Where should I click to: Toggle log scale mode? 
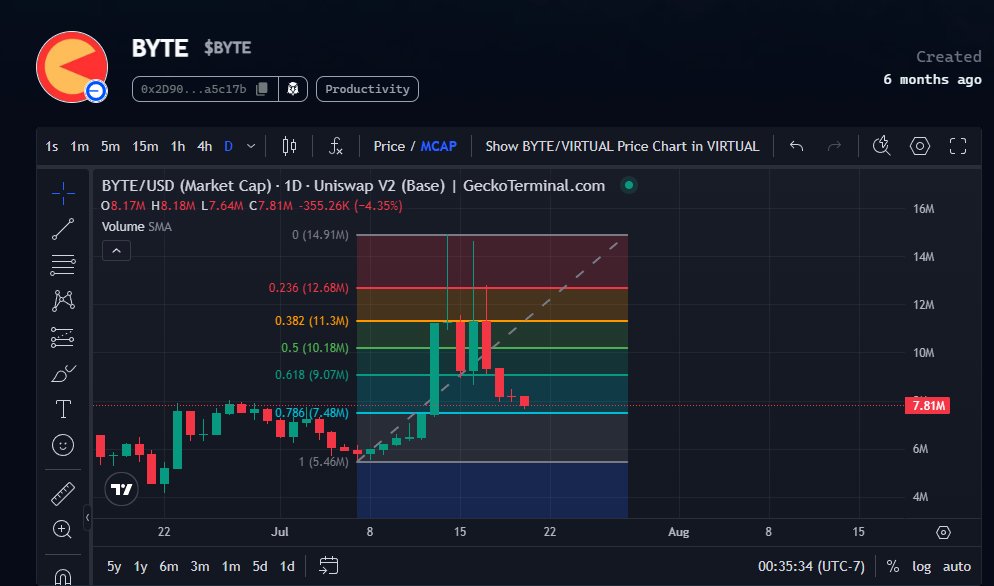point(921,566)
